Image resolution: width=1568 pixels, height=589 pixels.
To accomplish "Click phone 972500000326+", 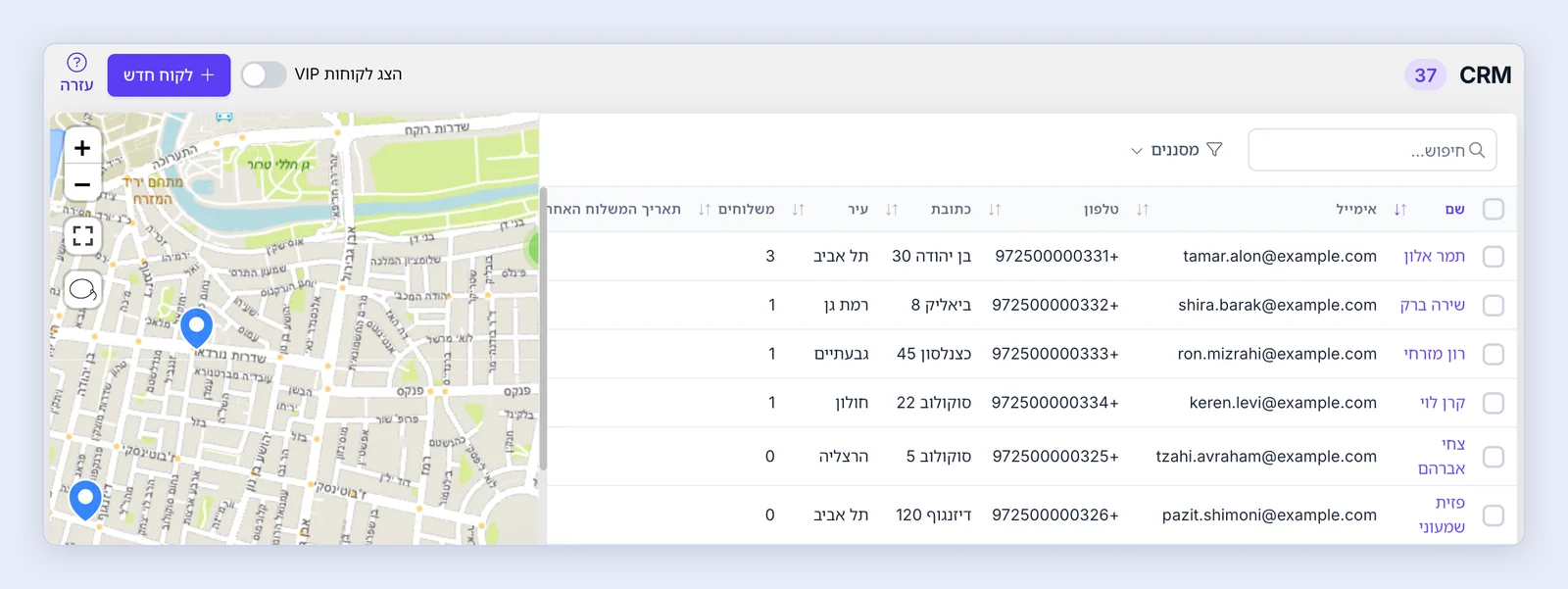I will point(1055,515).
